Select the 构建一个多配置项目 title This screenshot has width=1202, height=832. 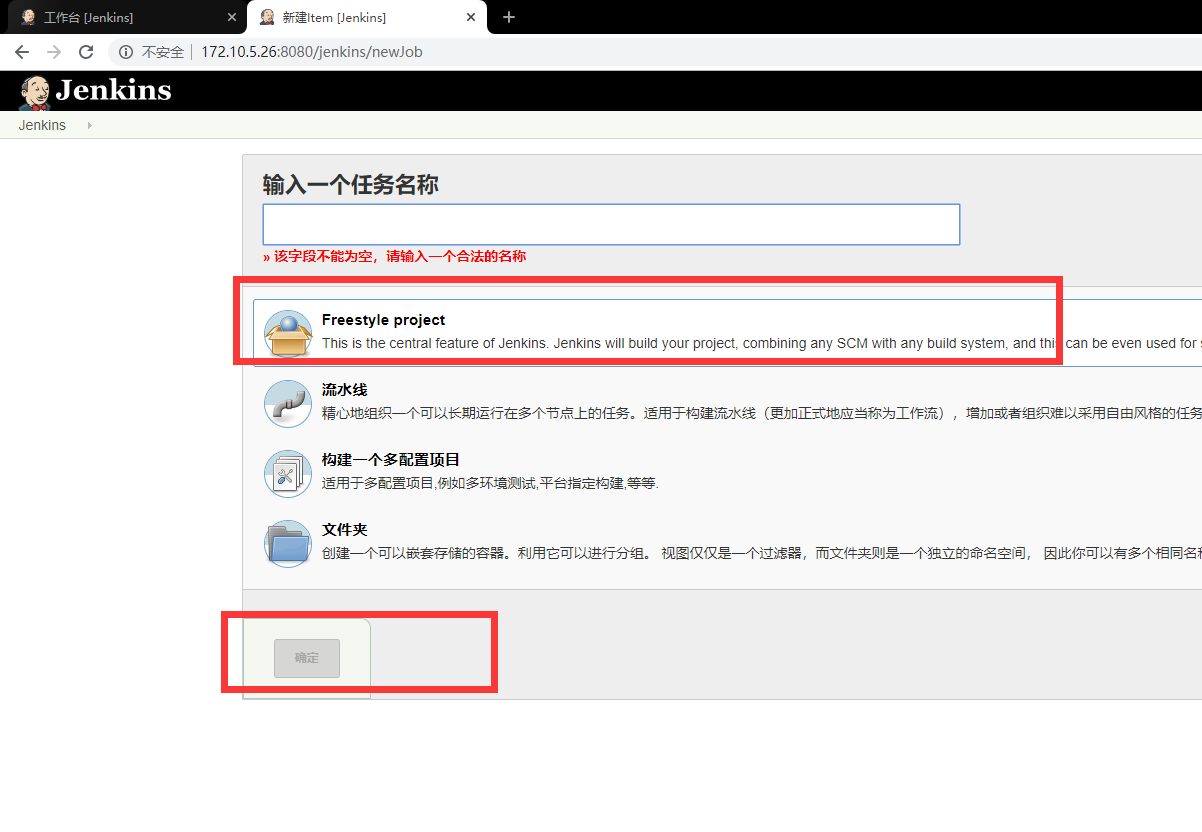(391, 460)
